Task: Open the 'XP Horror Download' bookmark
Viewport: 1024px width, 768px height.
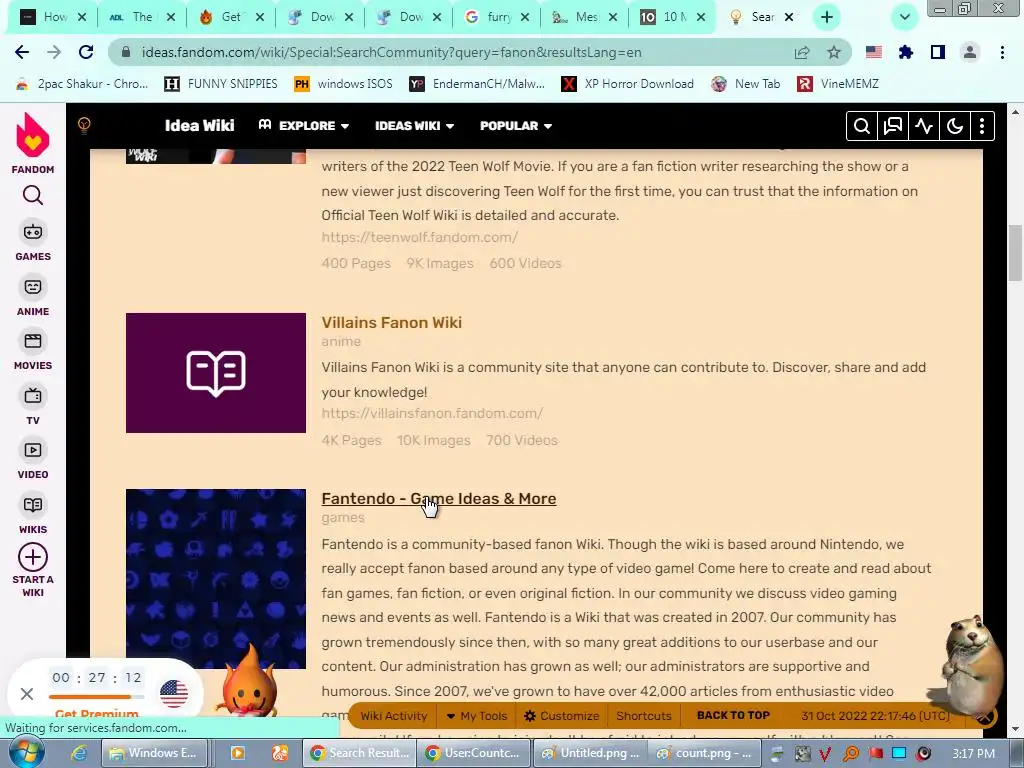Action: pos(628,84)
